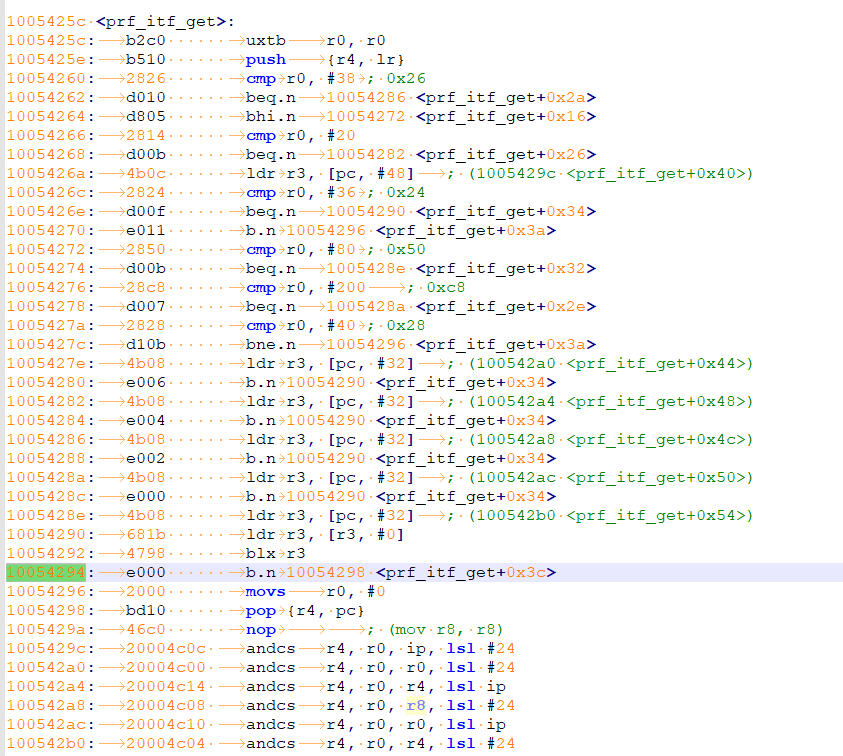Select data word 20004c04 on last line
The height and width of the screenshot is (756, 843).
pos(166,743)
